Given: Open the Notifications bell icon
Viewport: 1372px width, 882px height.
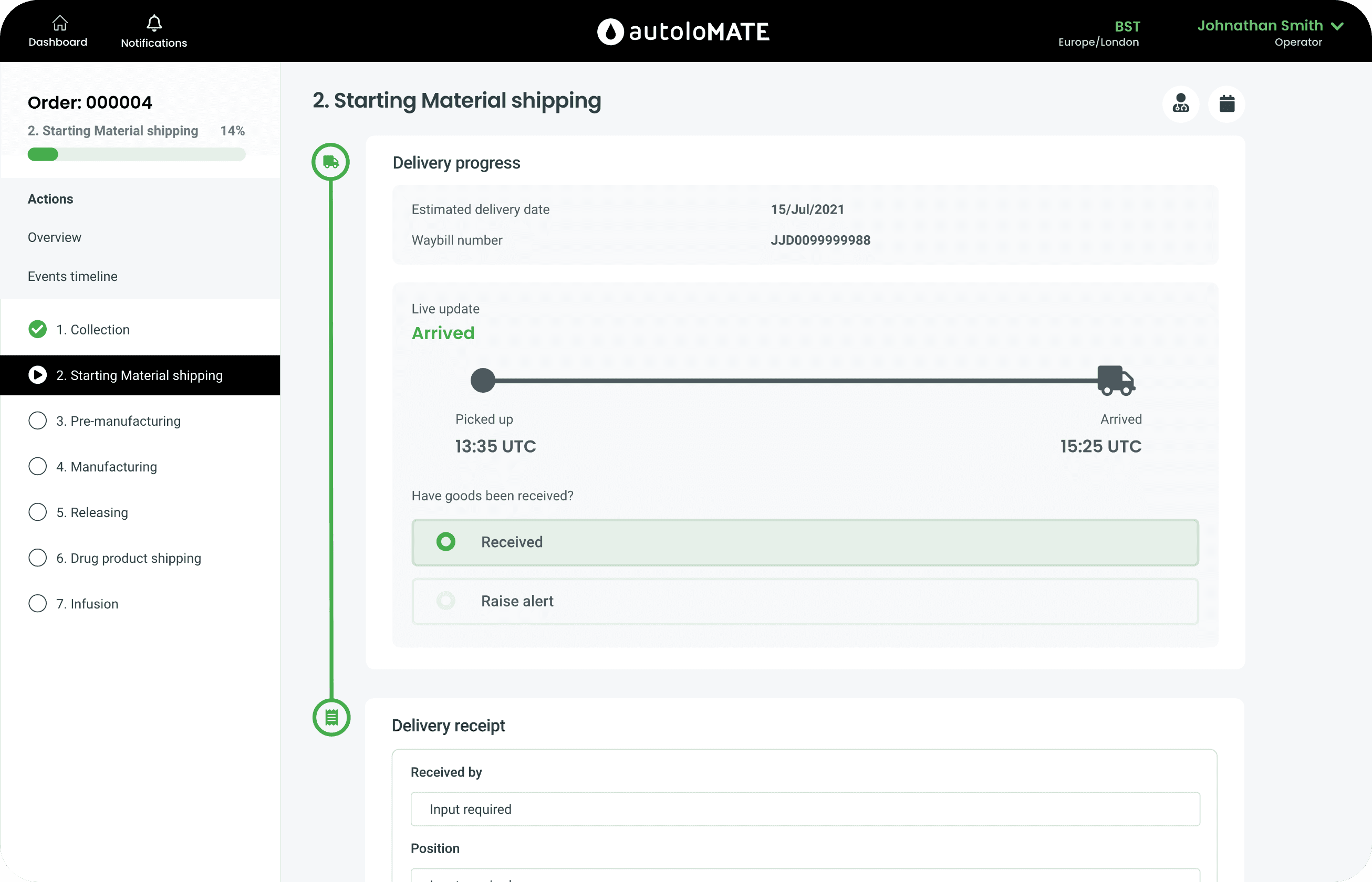Looking at the screenshot, I should pyautogui.click(x=153, y=24).
